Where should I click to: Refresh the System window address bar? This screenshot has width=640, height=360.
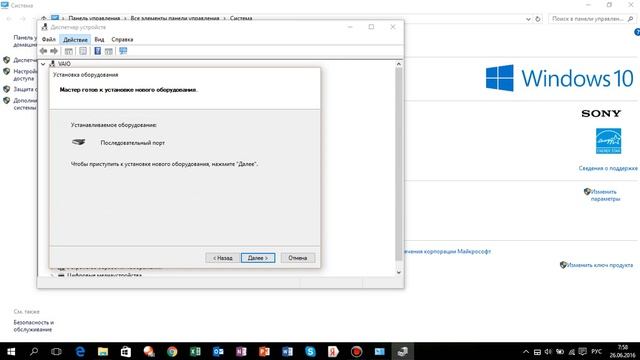click(x=538, y=19)
